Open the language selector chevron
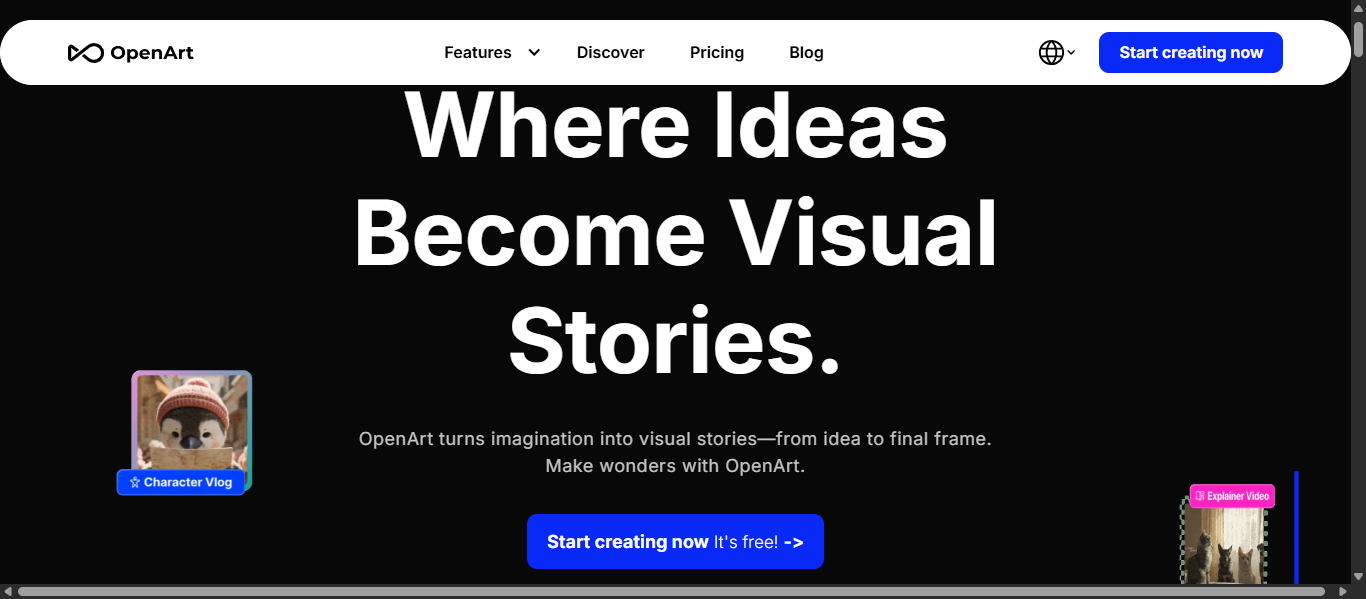The image size is (1366, 599). pos(1073,53)
